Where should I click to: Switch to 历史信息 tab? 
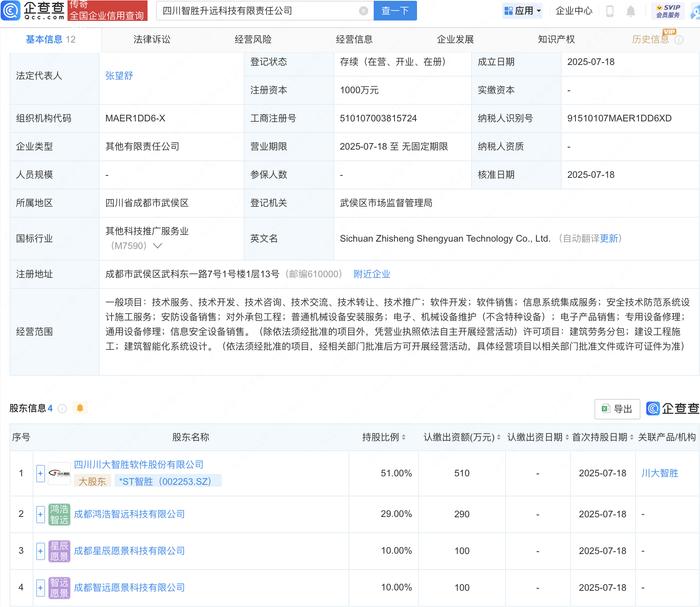tap(650, 39)
